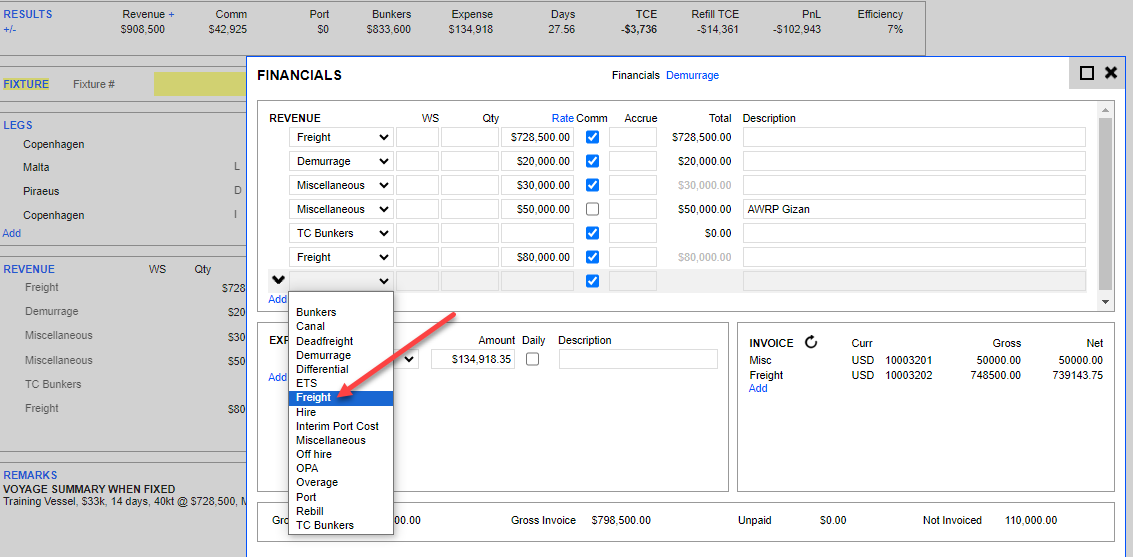Switch to the Demurrage tab link

tap(692, 75)
